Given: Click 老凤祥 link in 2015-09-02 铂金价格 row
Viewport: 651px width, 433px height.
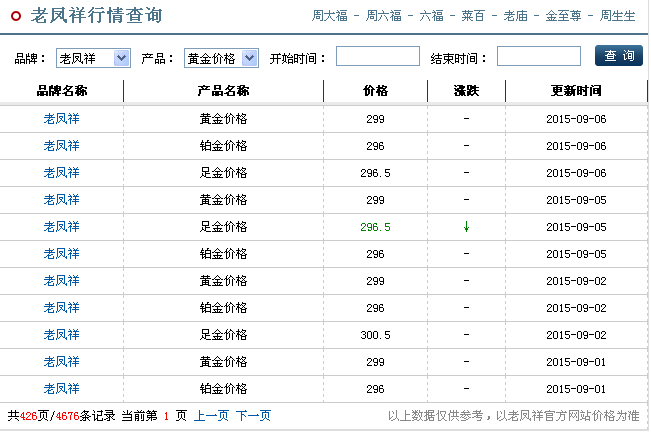Looking at the screenshot, I should coord(61,308).
